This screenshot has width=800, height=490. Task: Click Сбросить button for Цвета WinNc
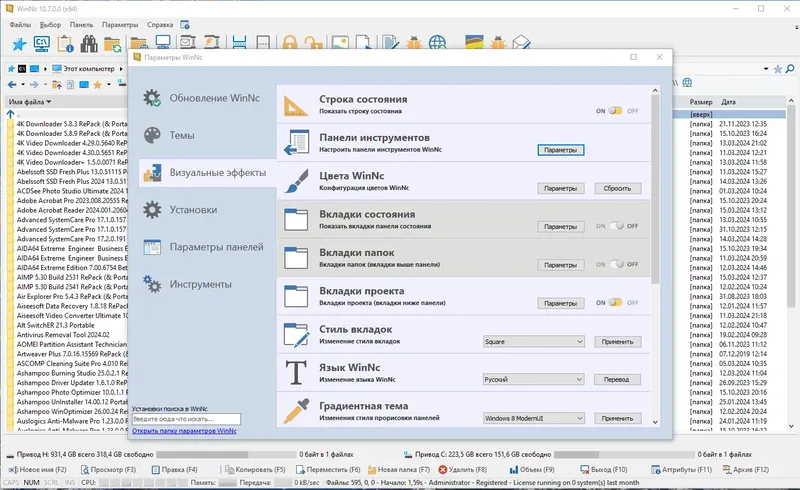coord(617,188)
